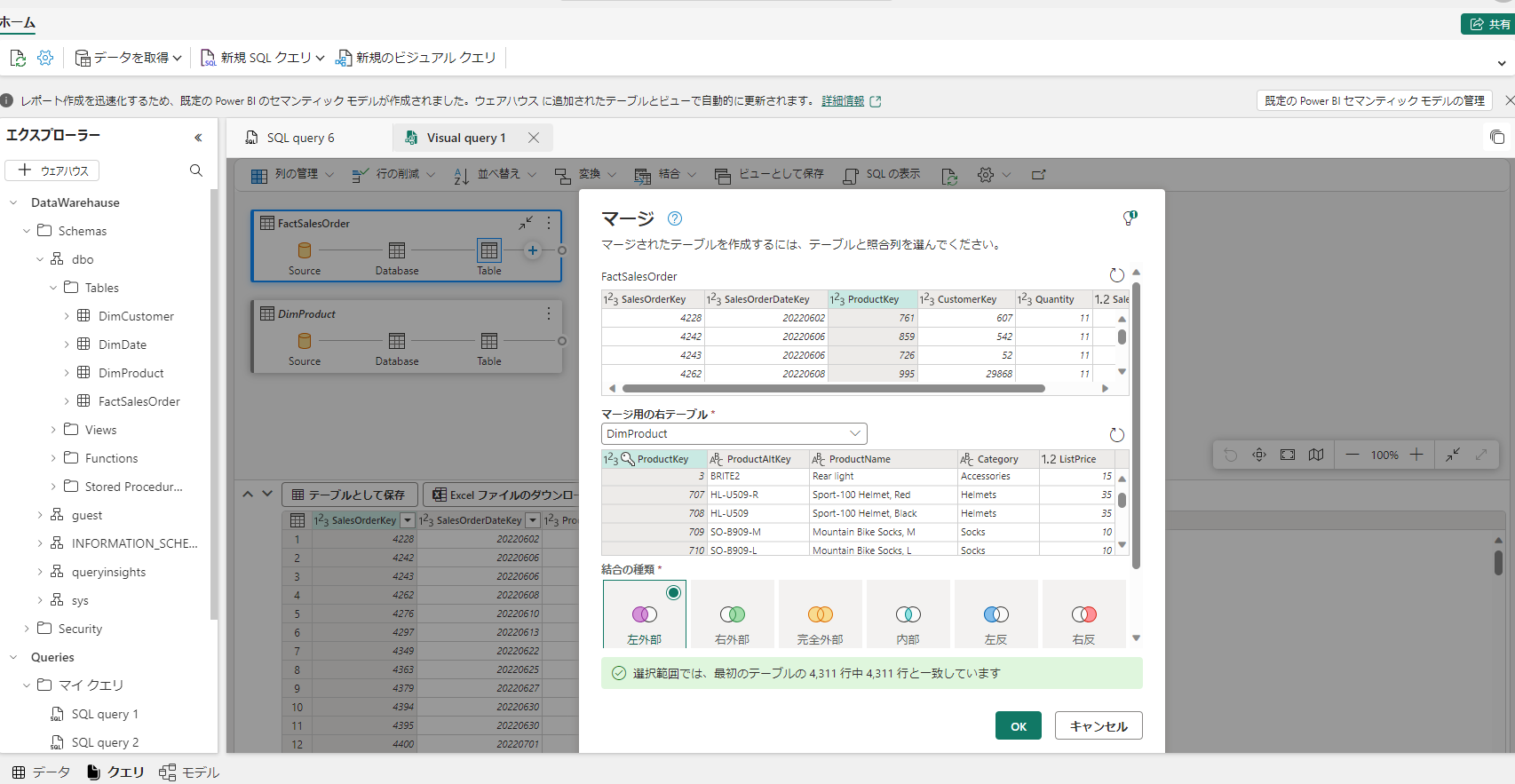Open the Reduce rows menu
The width and height of the screenshot is (1515, 784).
click(393, 175)
